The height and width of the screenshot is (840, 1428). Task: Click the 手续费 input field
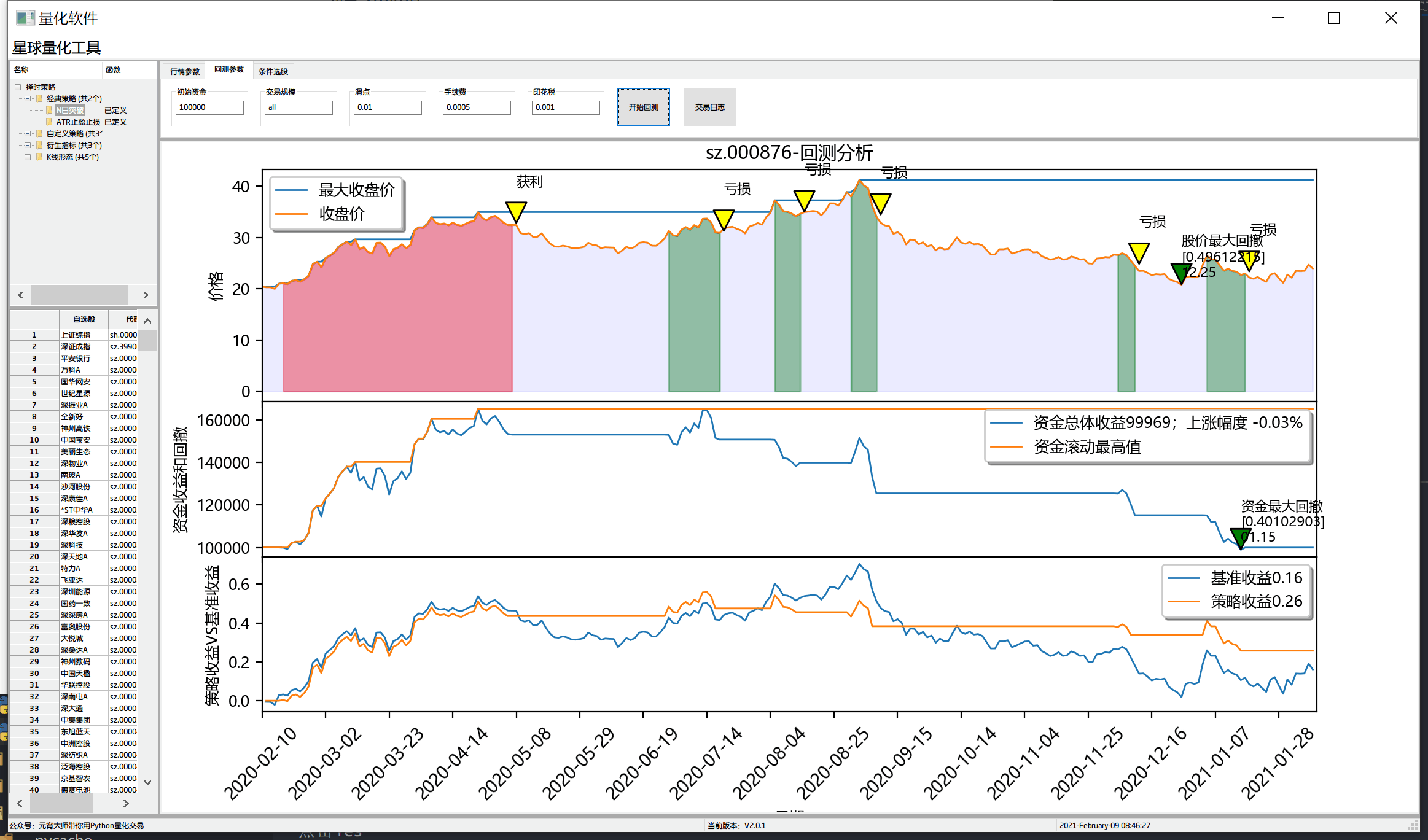(476, 107)
